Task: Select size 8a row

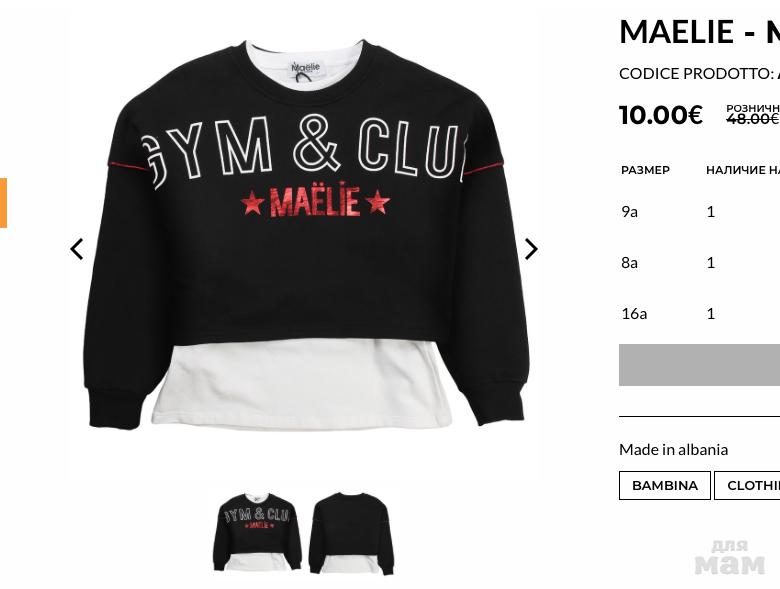Action: (699, 263)
